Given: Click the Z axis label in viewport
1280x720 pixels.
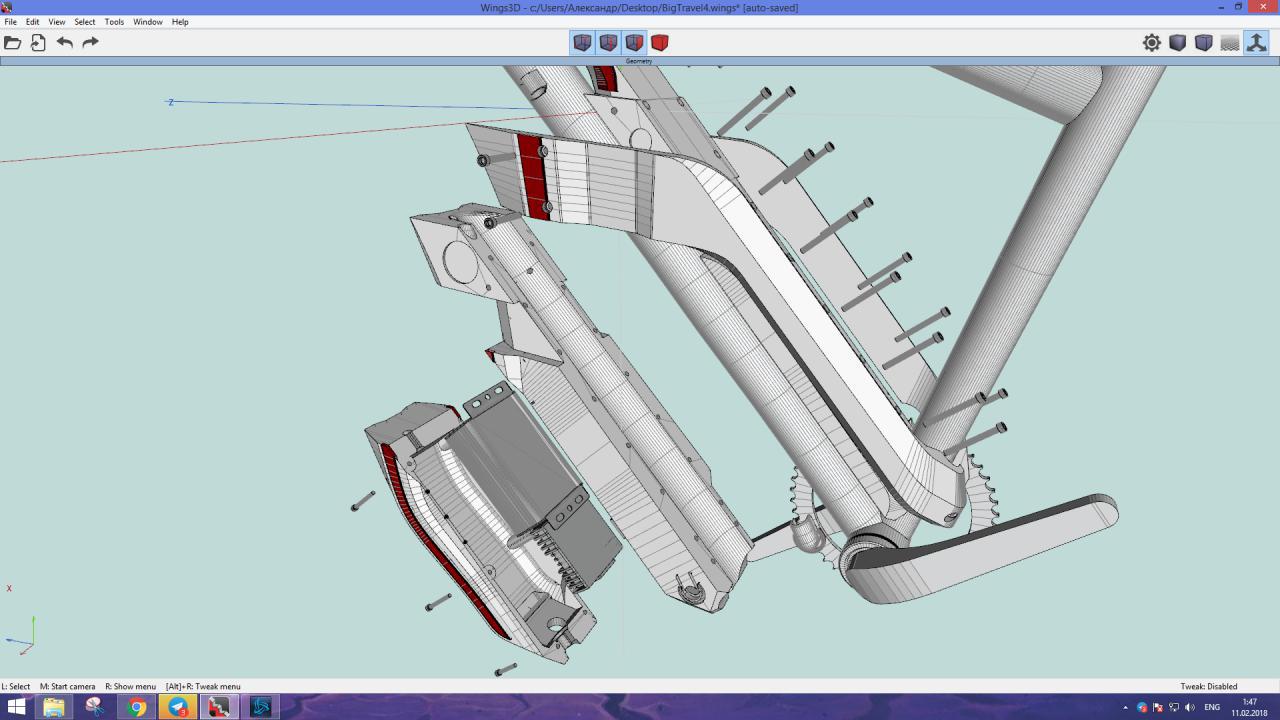Looking at the screenshot, I should 171,102.
